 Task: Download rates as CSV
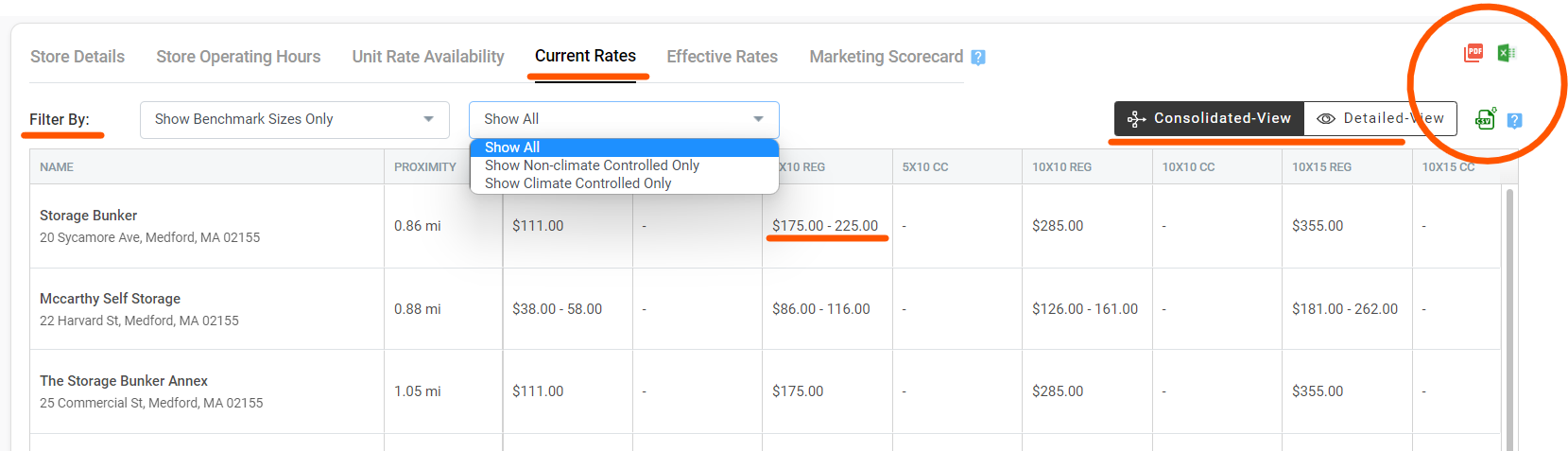click(1485, 119)
